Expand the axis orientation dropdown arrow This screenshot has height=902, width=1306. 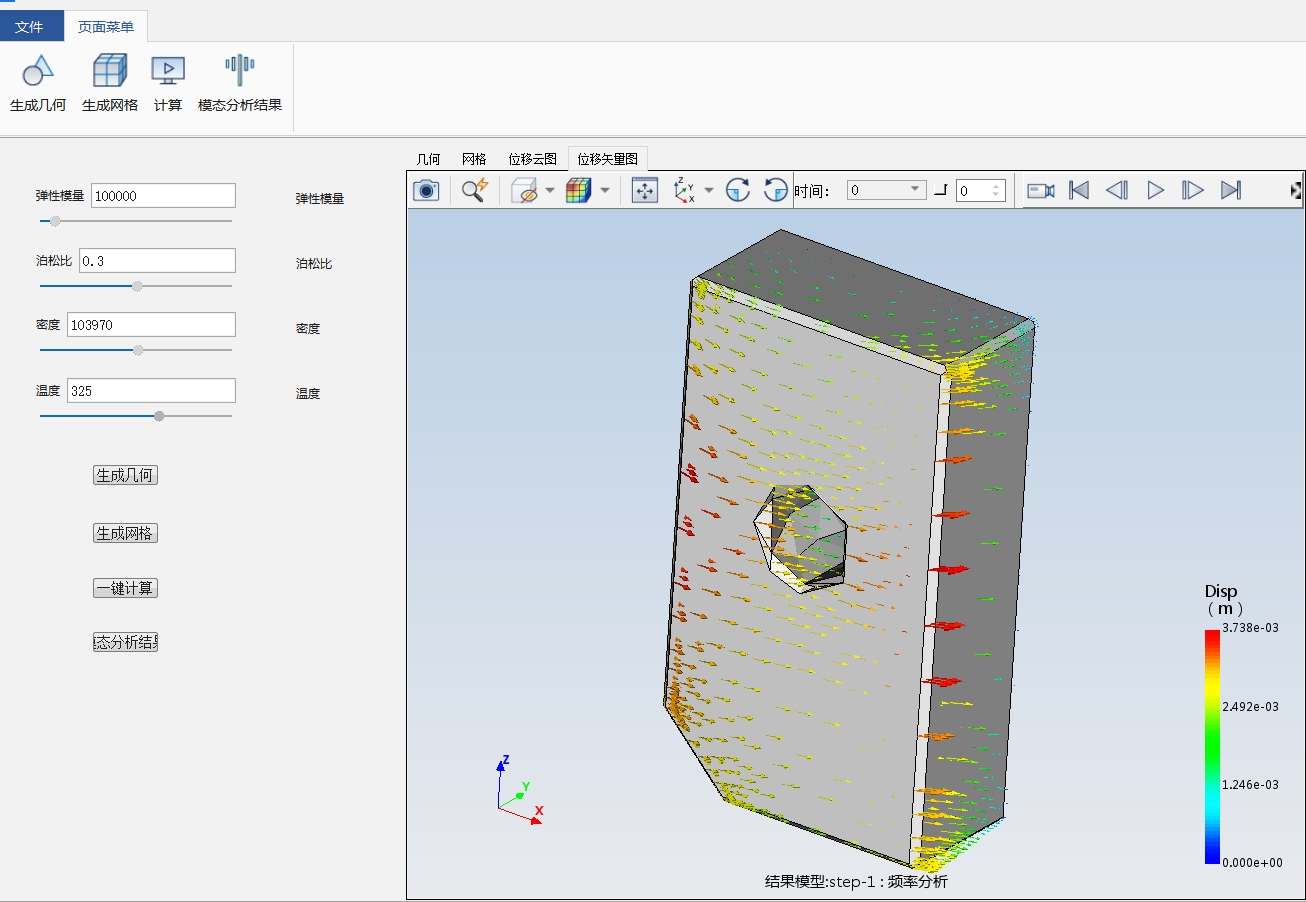(x=709, y=190)
